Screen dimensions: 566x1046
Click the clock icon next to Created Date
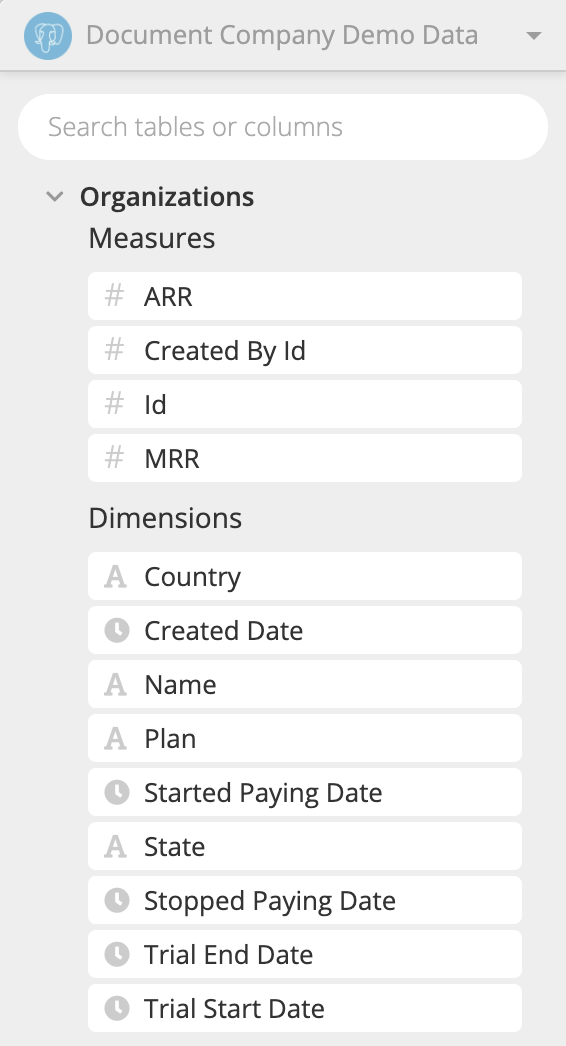(117, 630)
